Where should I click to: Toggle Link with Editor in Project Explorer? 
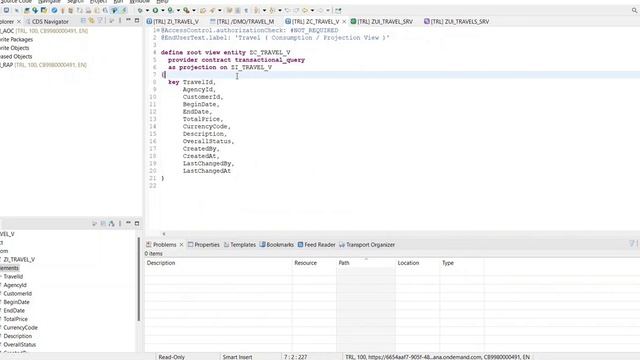(91, 21)
